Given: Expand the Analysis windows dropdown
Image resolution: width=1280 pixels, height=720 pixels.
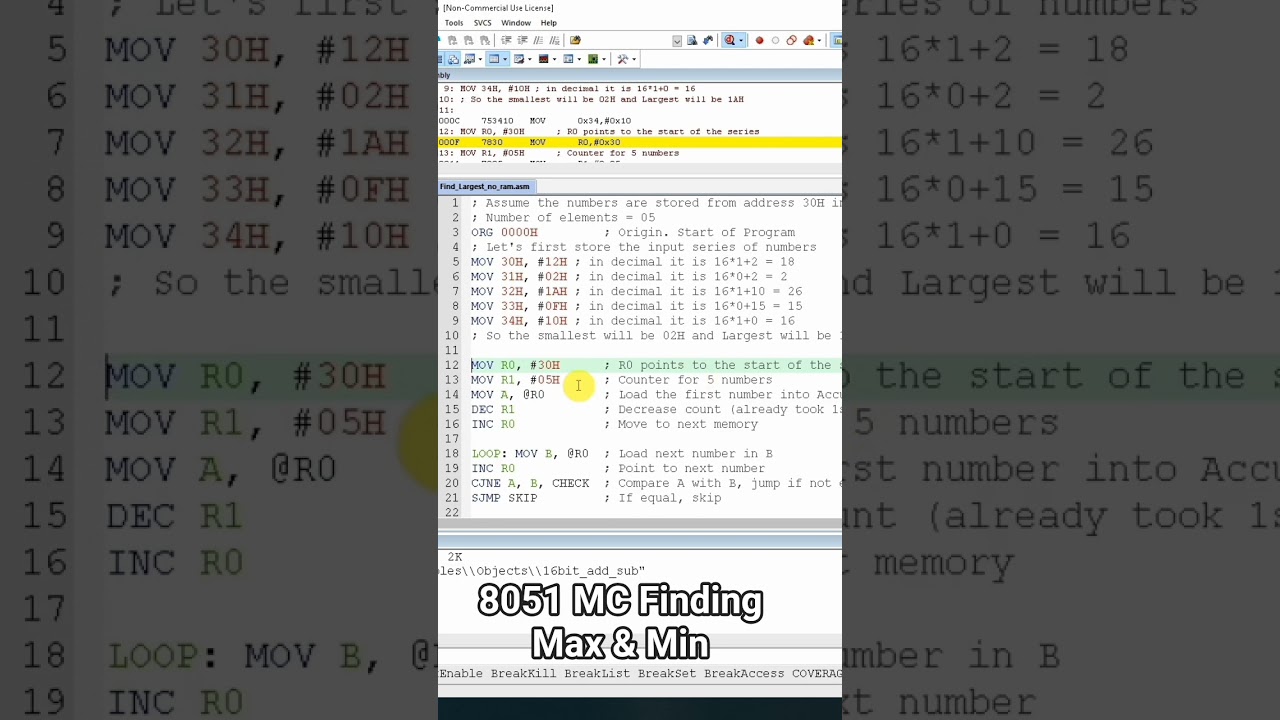Looking at the screenshot, I should 554,59.
